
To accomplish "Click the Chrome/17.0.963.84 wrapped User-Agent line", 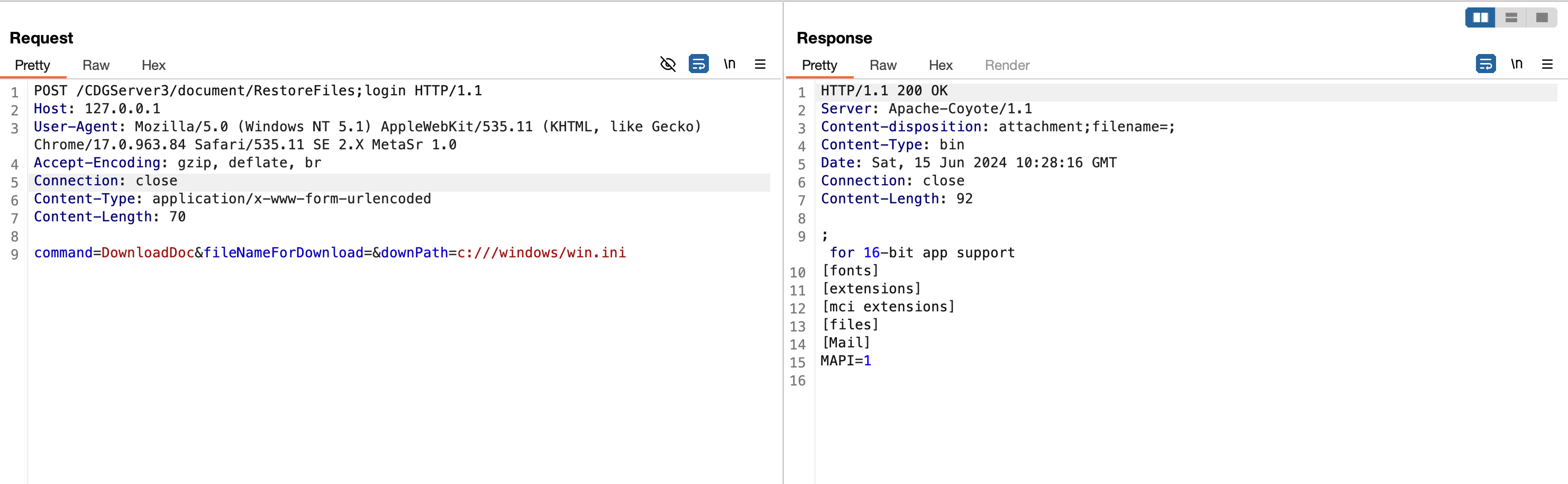I will tap(245, 145).
